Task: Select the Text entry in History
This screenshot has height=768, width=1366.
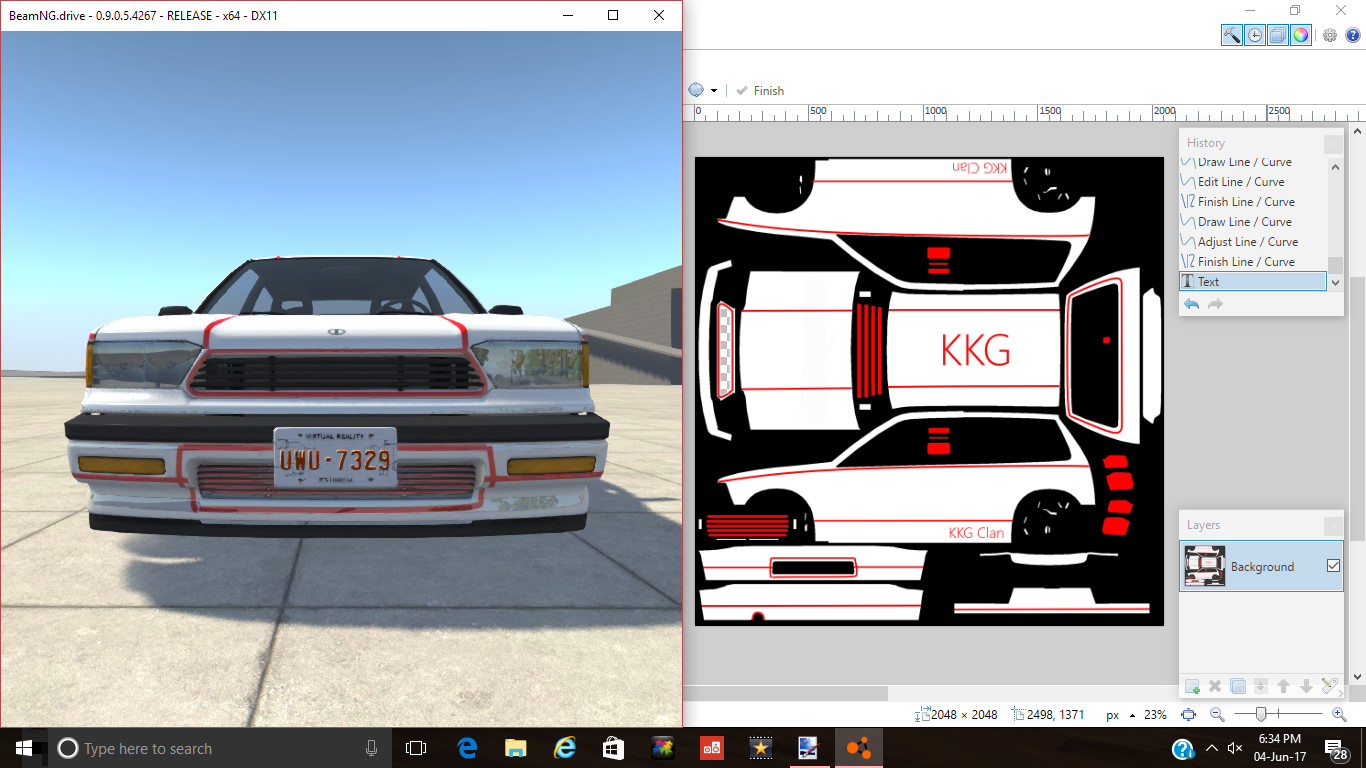Action: click(1253, 282)
